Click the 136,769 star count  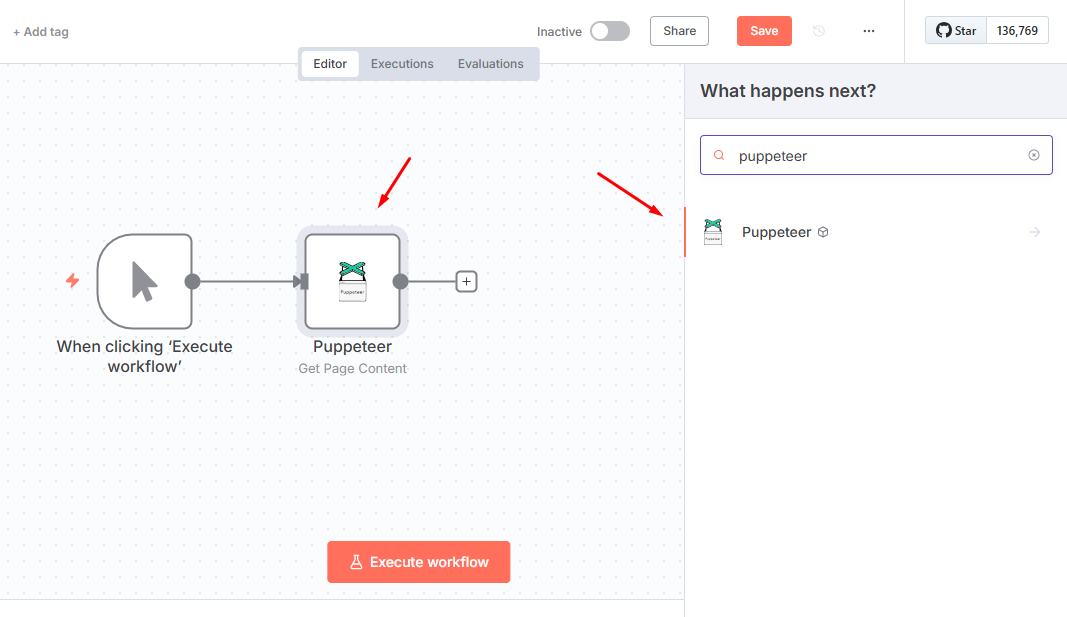[1017, 31]
